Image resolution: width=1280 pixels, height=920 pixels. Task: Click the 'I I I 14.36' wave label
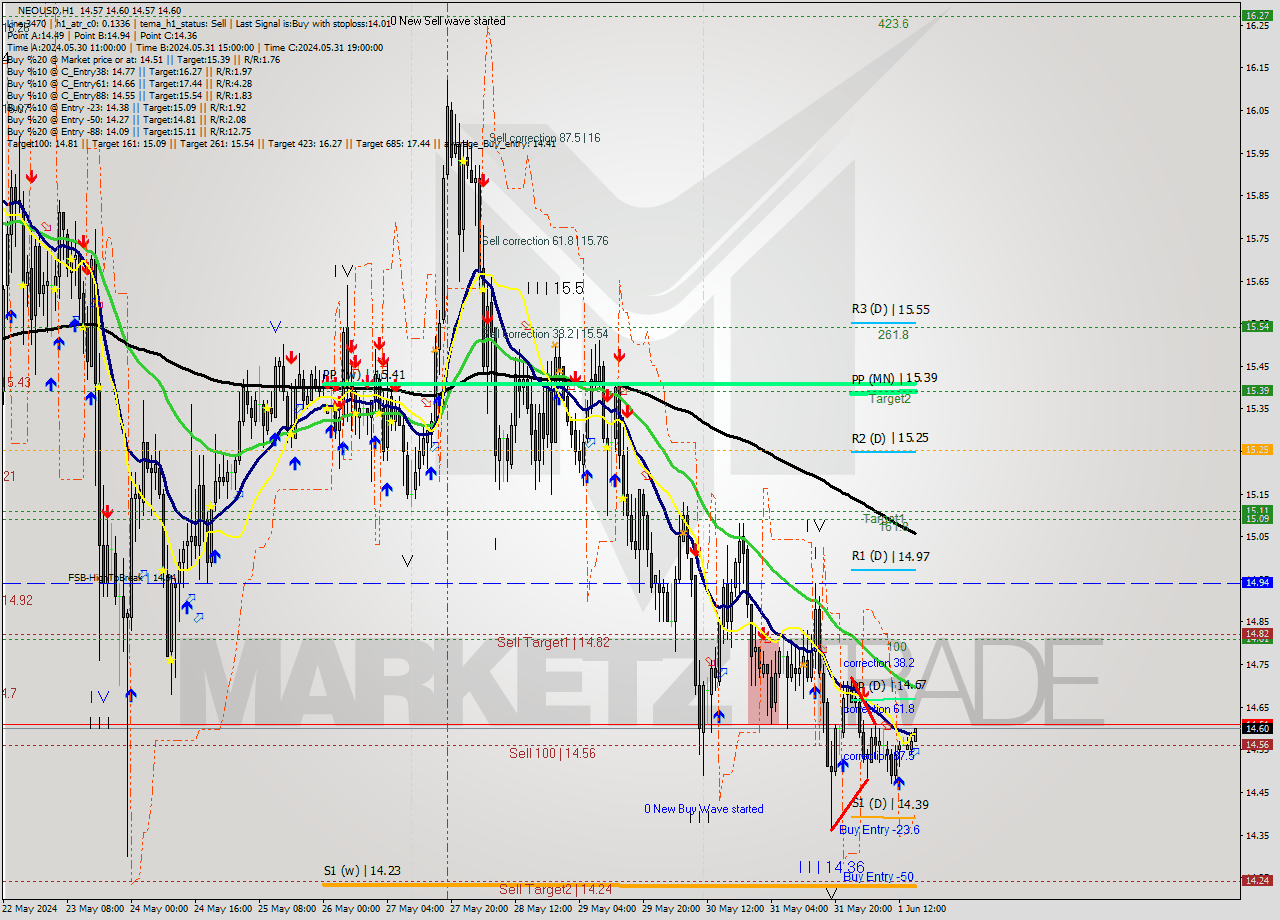tap(831, 867)
